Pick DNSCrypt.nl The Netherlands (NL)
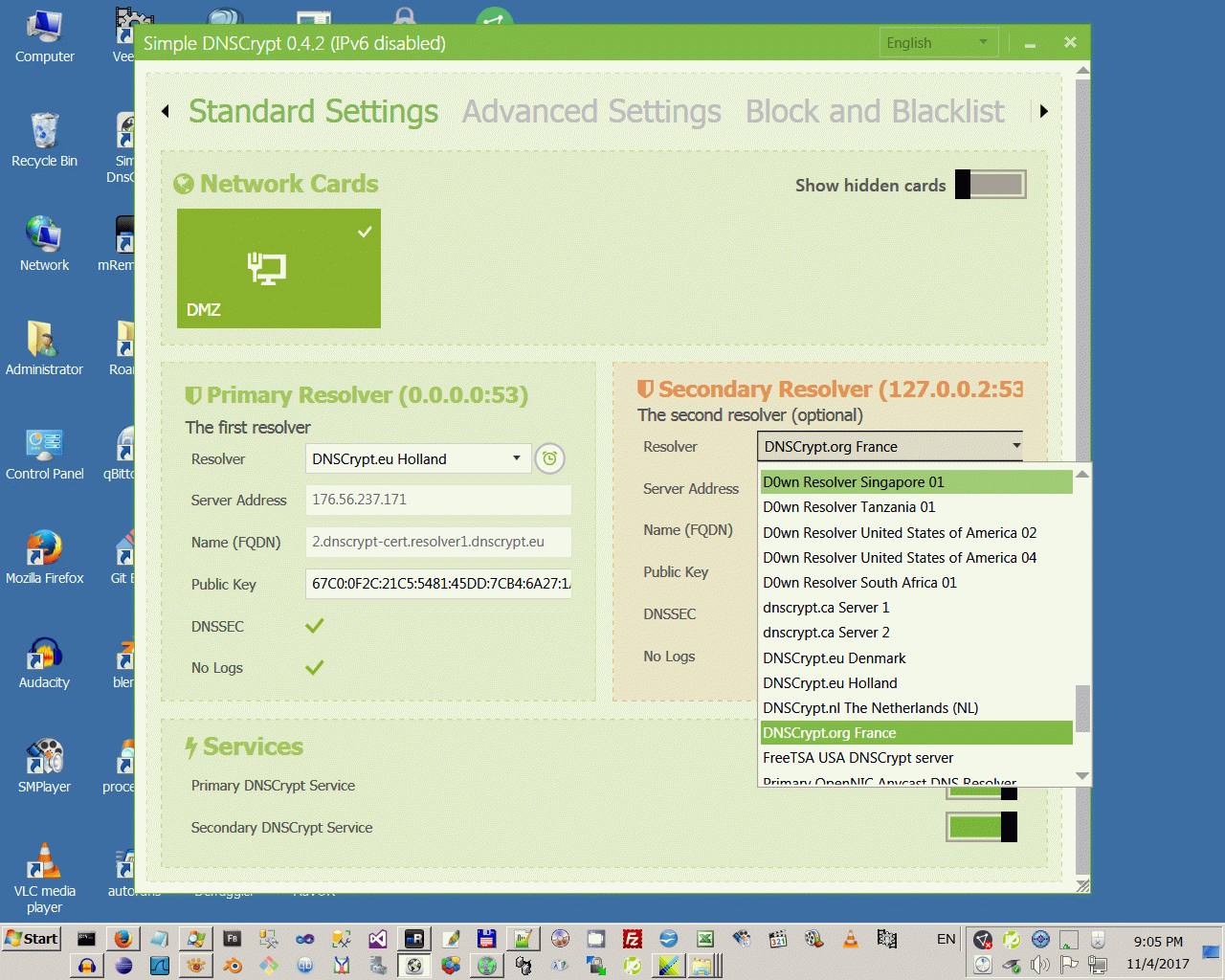Viewport: 1225px width, 980px height. pyautogui.click(x=916, y=708)
